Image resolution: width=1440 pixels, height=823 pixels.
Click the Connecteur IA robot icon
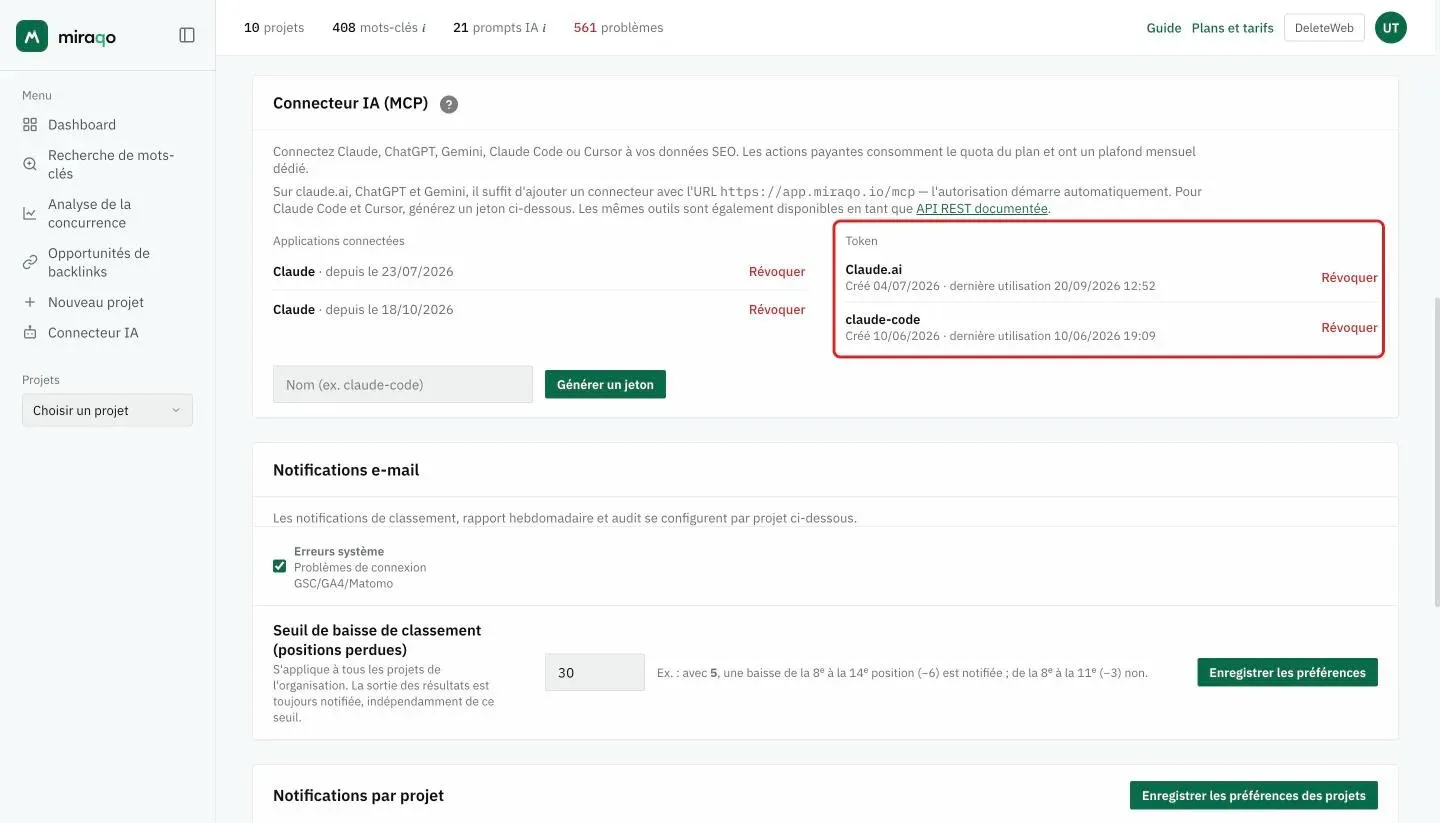(x=30, y=332)
